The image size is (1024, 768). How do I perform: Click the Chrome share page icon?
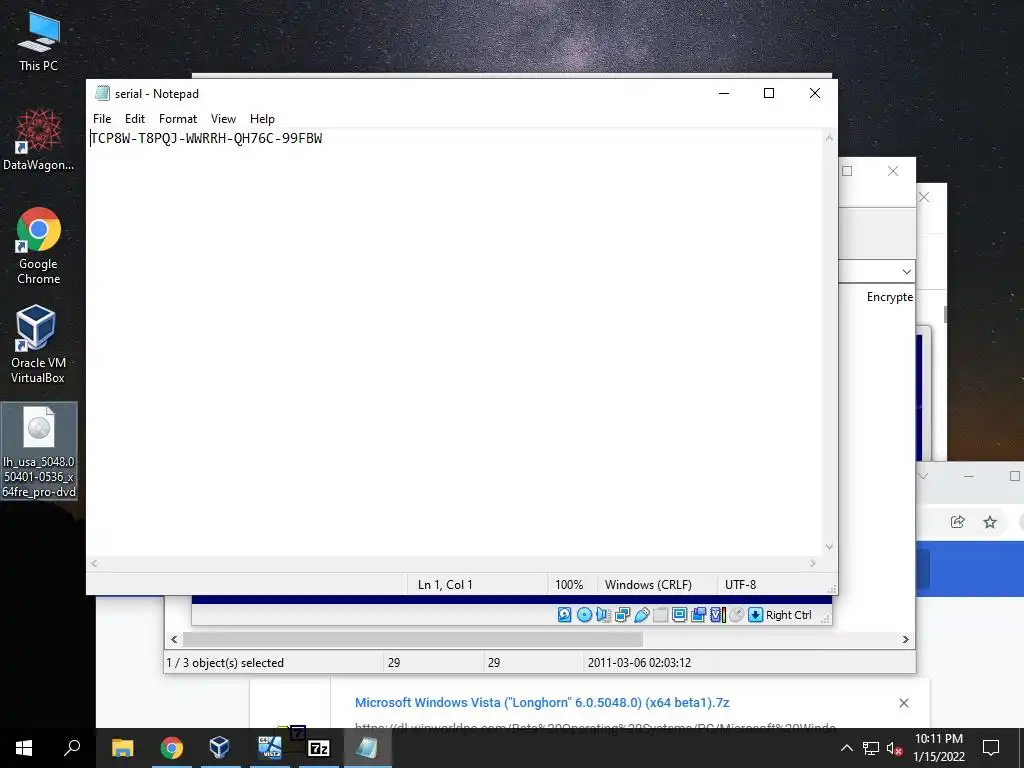[x=957, y=522]
